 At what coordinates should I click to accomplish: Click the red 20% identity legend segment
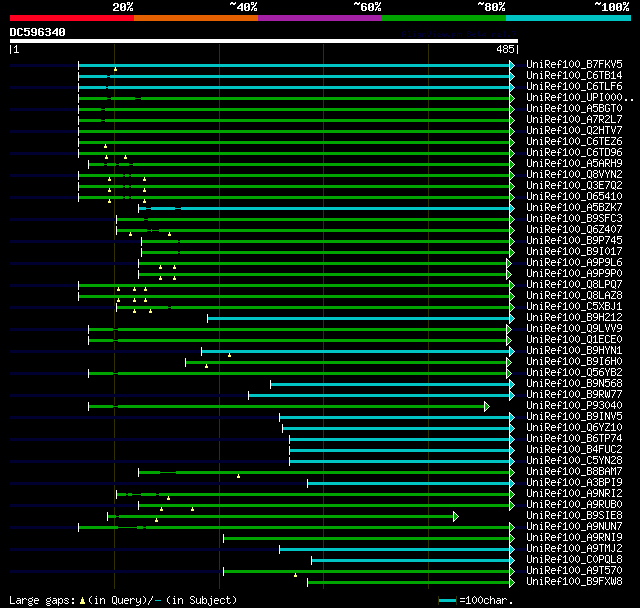(x=72, y=18)
